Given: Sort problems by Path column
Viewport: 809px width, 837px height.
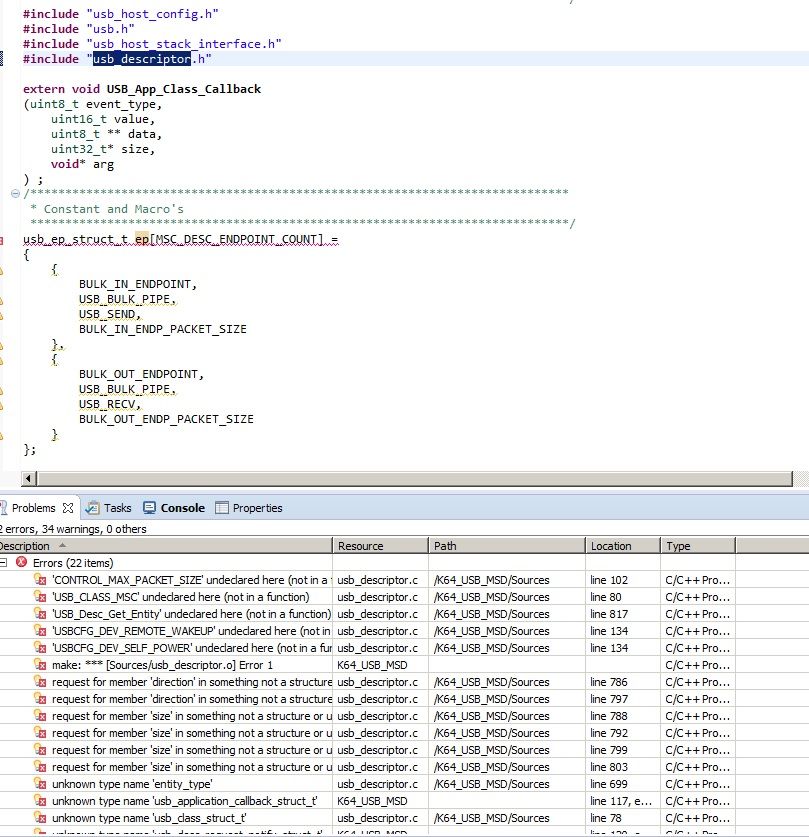Looking at the screenshot, I should point(507,546).
